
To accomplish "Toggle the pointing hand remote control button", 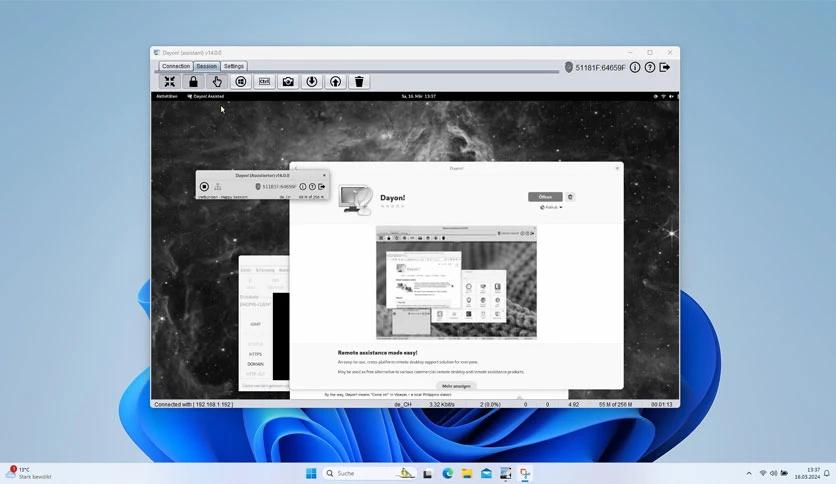I will point(217,82).
